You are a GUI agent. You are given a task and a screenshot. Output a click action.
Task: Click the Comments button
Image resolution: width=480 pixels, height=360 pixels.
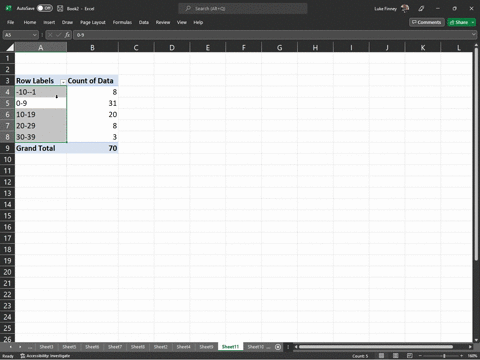[427, 22]
